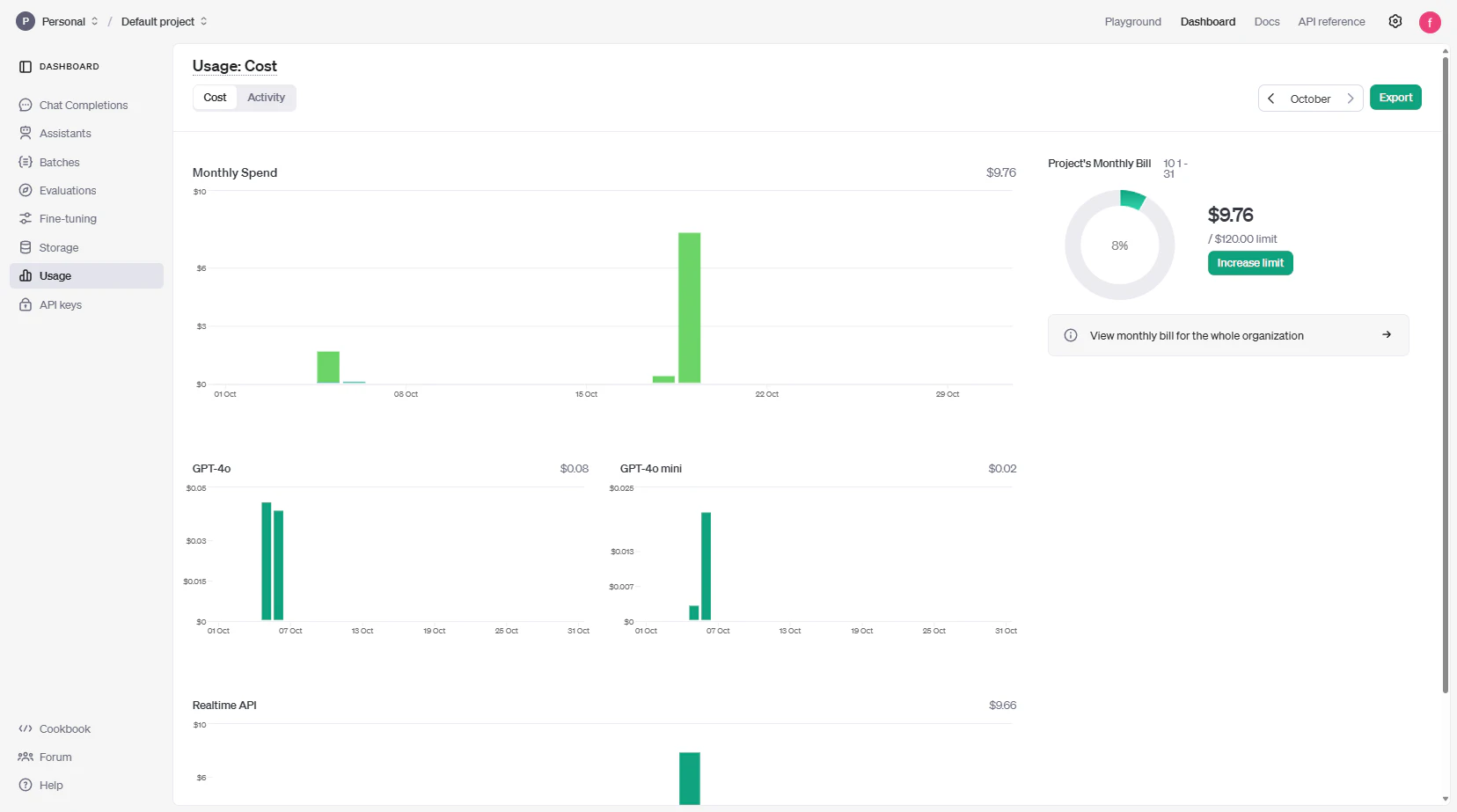Click the Usage bar chart icon
The height and width of the screenshot is (812, 1457).
pyautogui.click(x=26, y=276)
